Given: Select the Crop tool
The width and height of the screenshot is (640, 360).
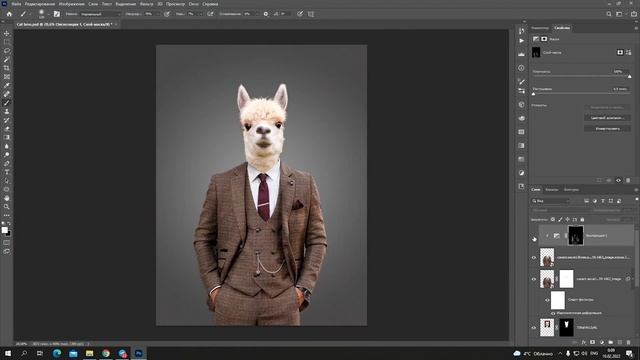Looking at the screenshot, I should point(7,68).
